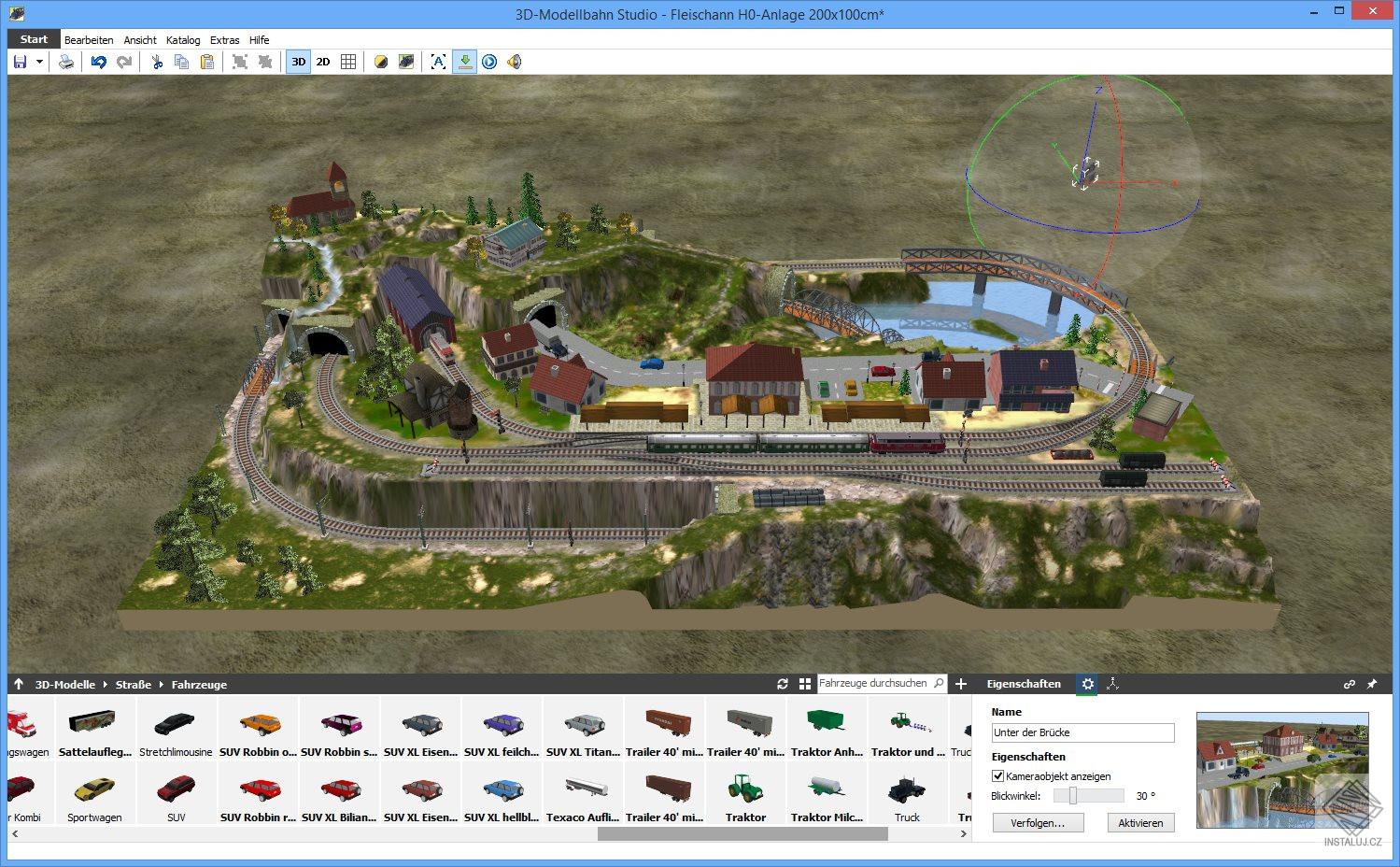Image resolution: width=1400 pixels, height=867 pixels.
Task: Switch to the Bearbeiten menu
Action: pos(89,39)
